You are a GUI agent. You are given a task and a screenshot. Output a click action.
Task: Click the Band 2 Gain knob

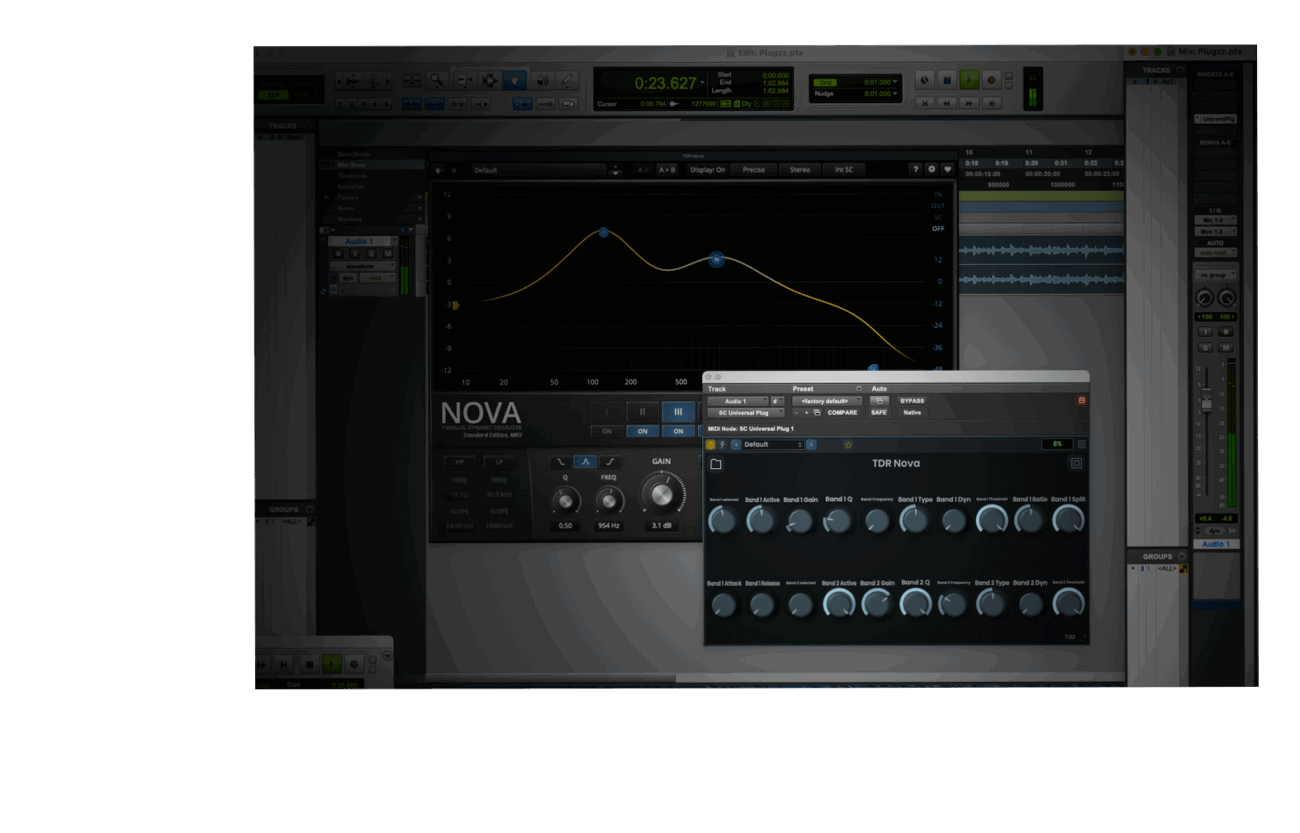pos(876,603)
